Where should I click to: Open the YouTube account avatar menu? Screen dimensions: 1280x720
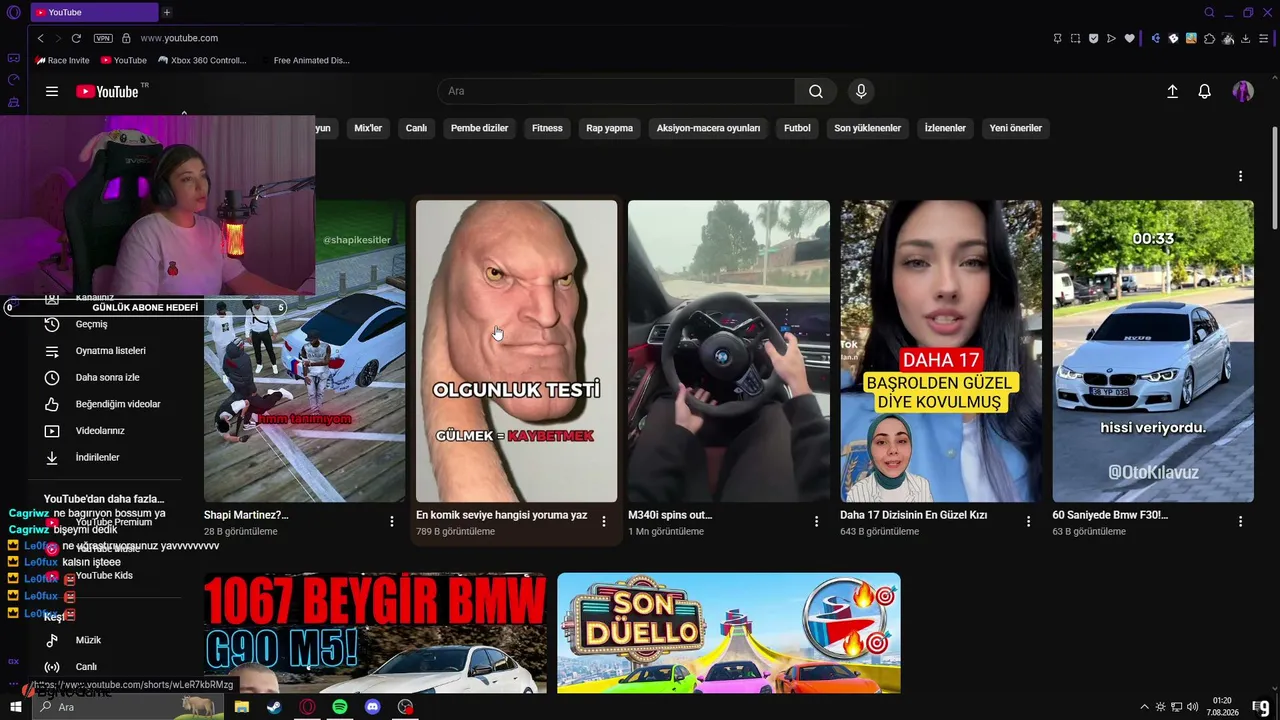tap(1243, 91)
